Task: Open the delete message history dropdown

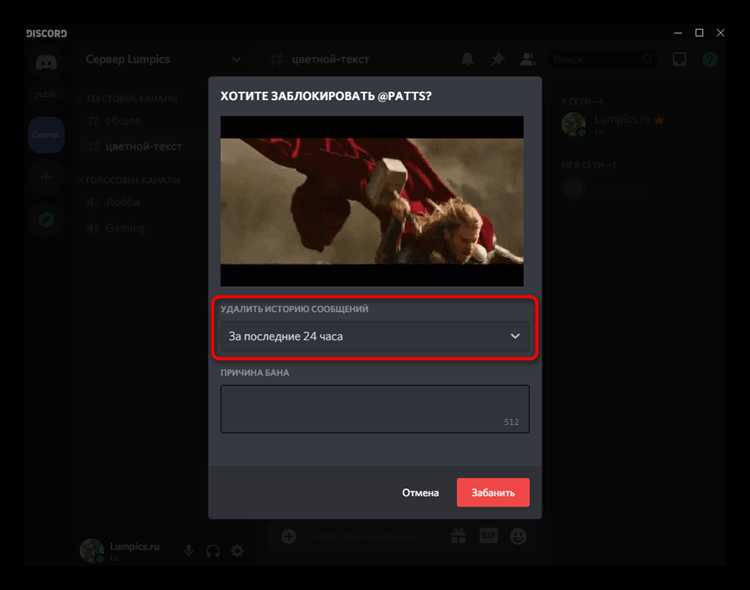Action: (375, 336)
